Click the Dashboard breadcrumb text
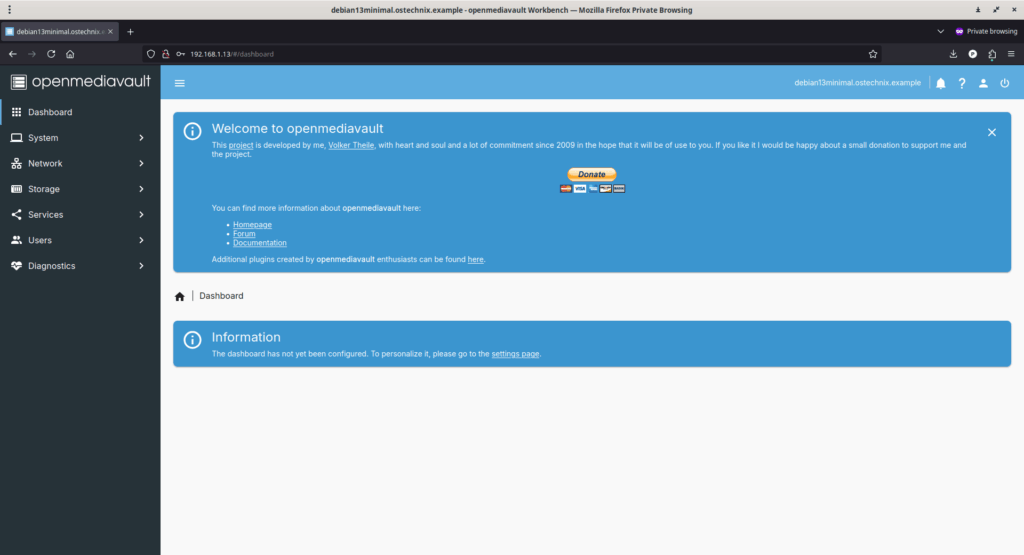1024x555 pixels. 221,296
